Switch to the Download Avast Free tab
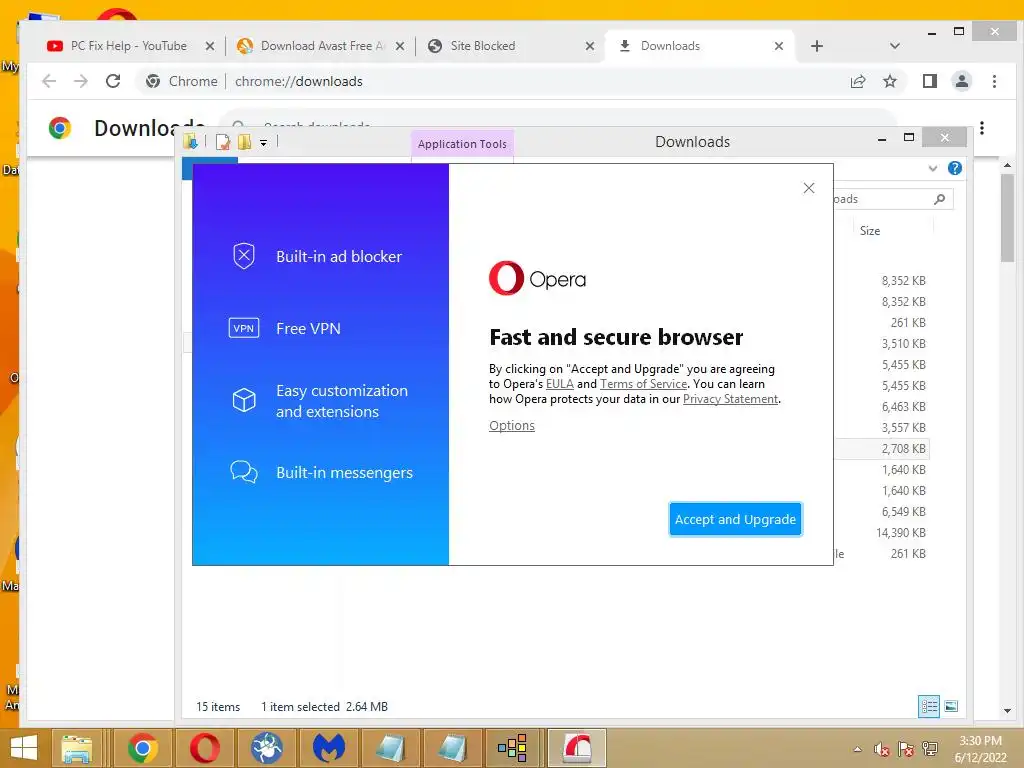Screen dimensions: 1024x768 tap(323, 46)
